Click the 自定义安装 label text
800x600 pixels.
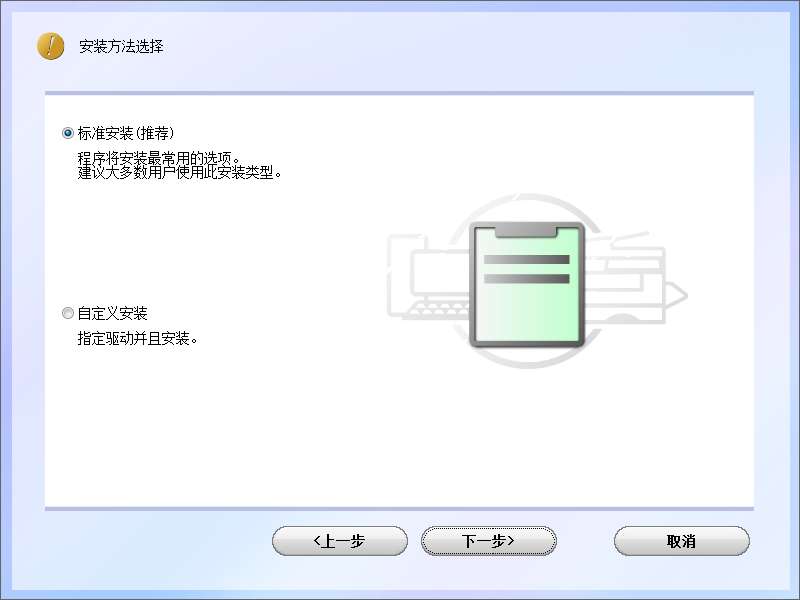point(112,313)
